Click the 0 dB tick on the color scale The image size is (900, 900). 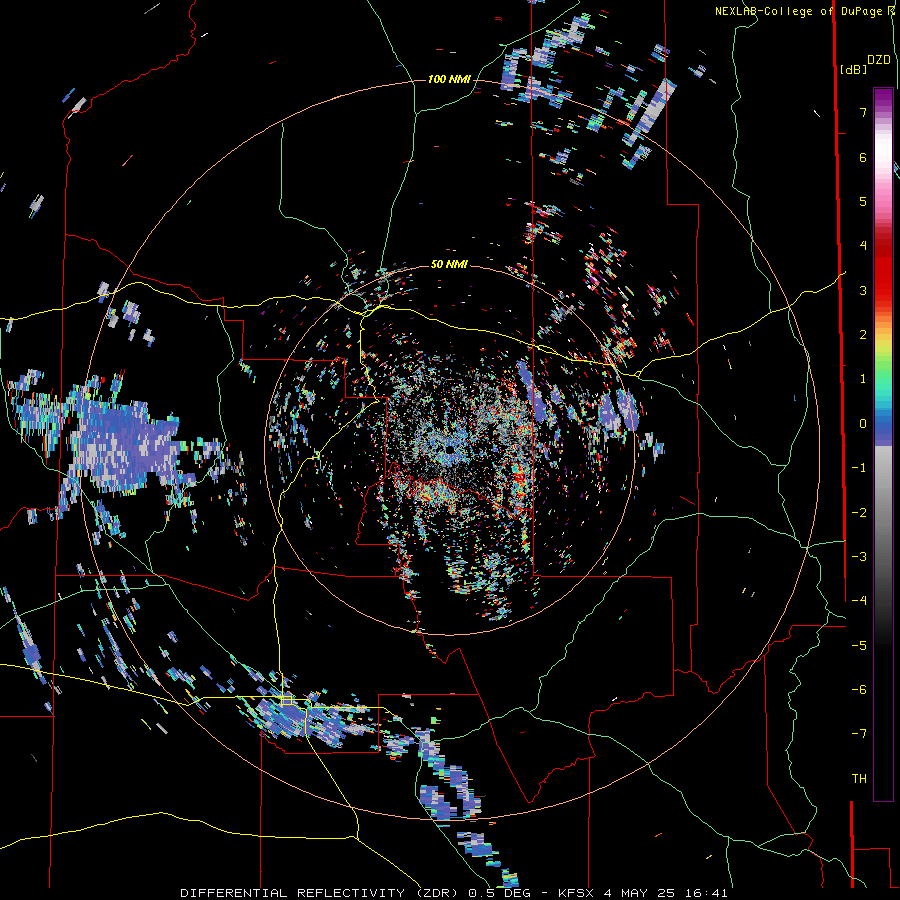(863, 424)
